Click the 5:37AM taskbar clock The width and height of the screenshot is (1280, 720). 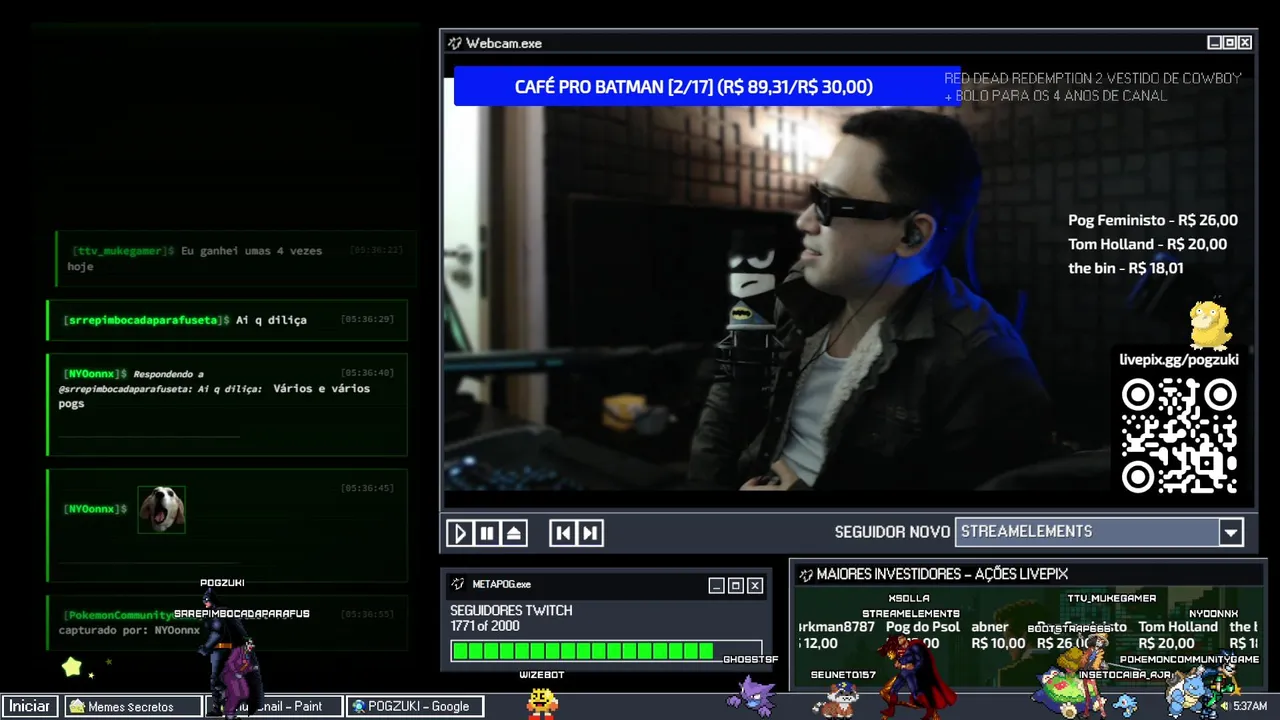click(1250, 706)
